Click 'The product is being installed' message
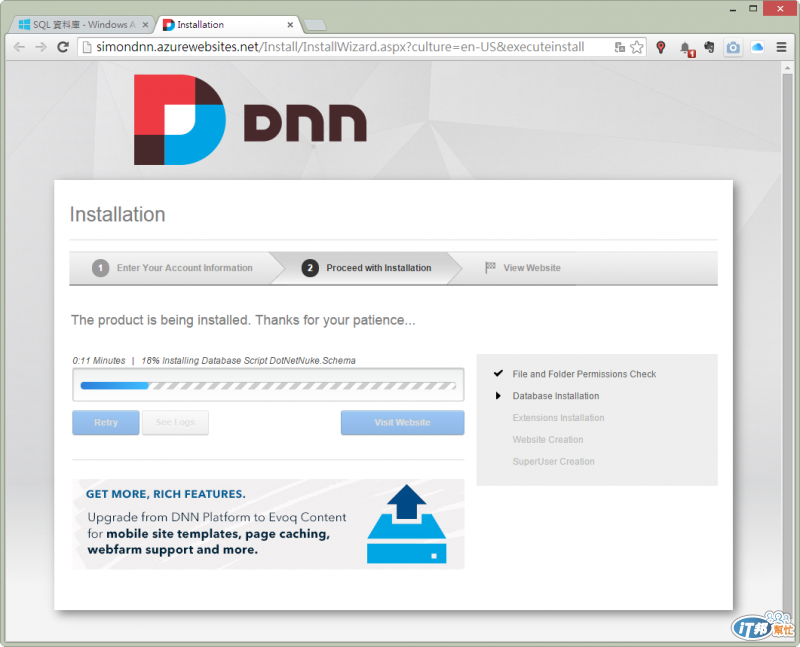The image size is (800, 647). pos(243,320)
